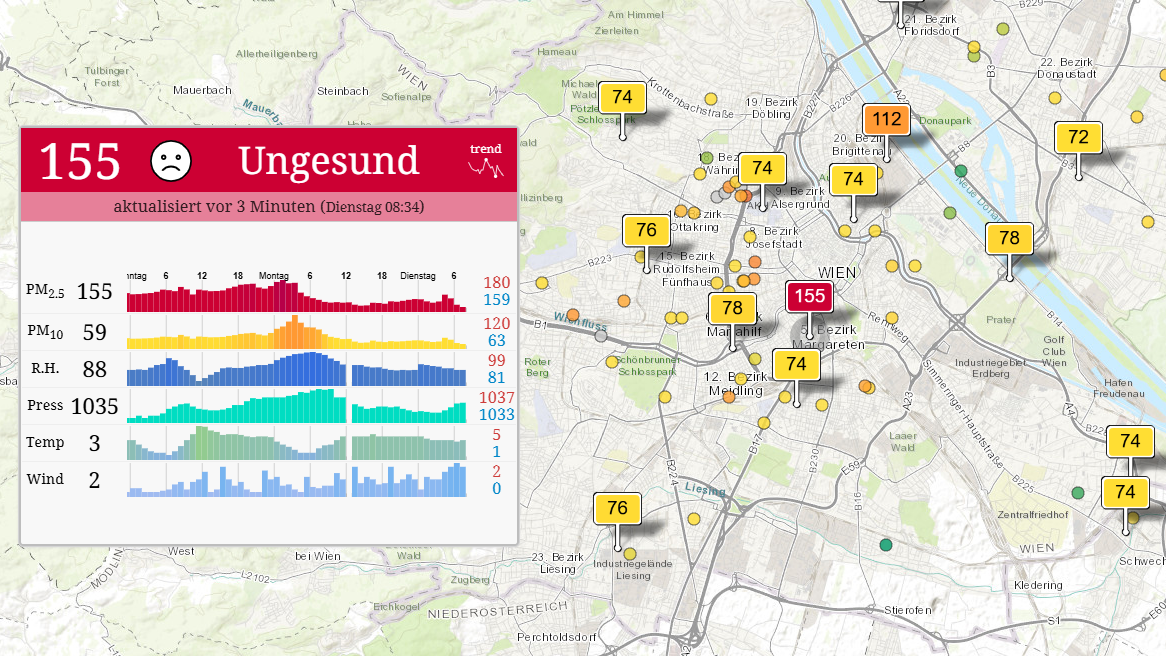
Task: Open the 74 marker near Pötzleinsdorf Schlosspark
Action: coord(623,98)
